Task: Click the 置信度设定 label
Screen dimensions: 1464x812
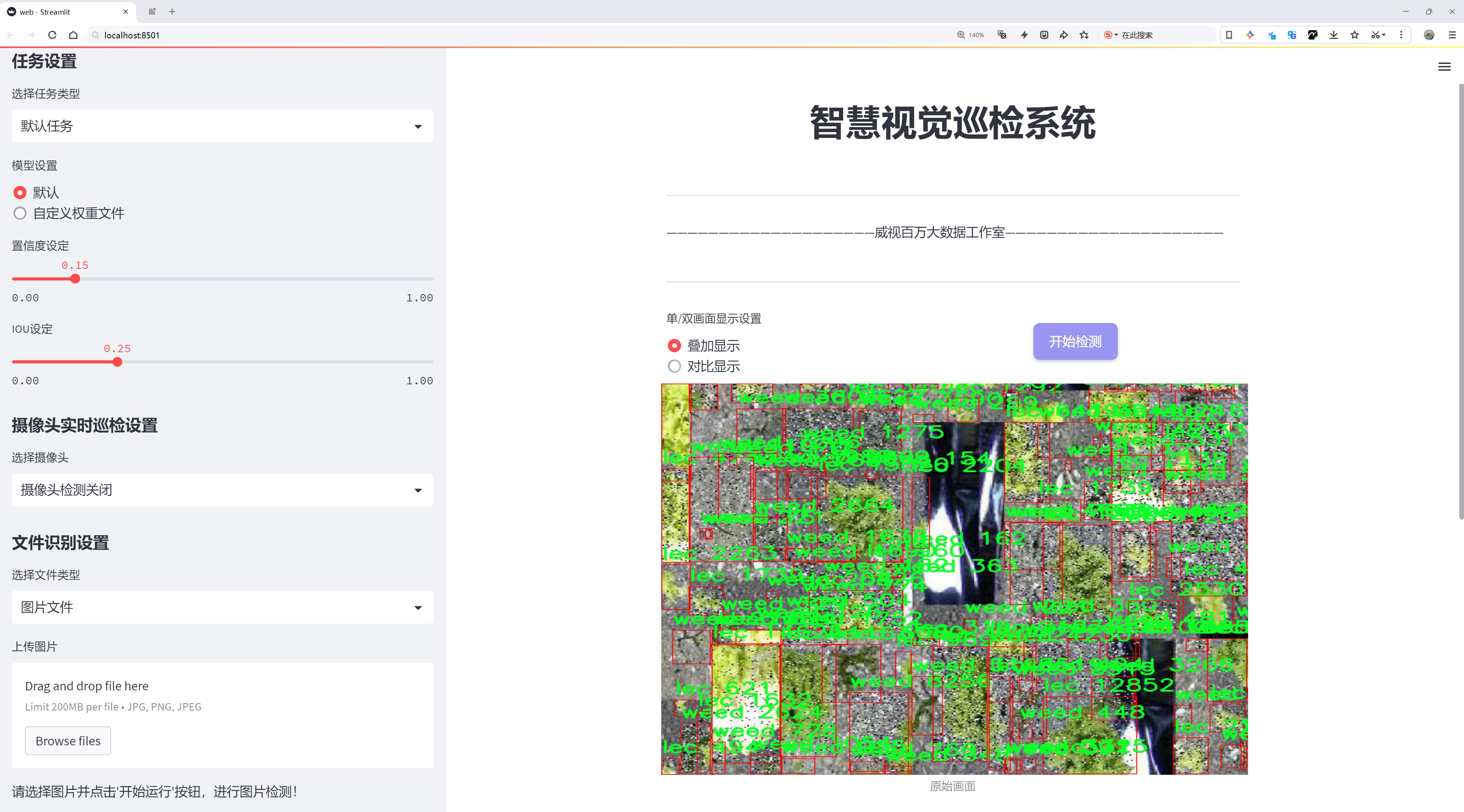Action: (x=40, y=246)
